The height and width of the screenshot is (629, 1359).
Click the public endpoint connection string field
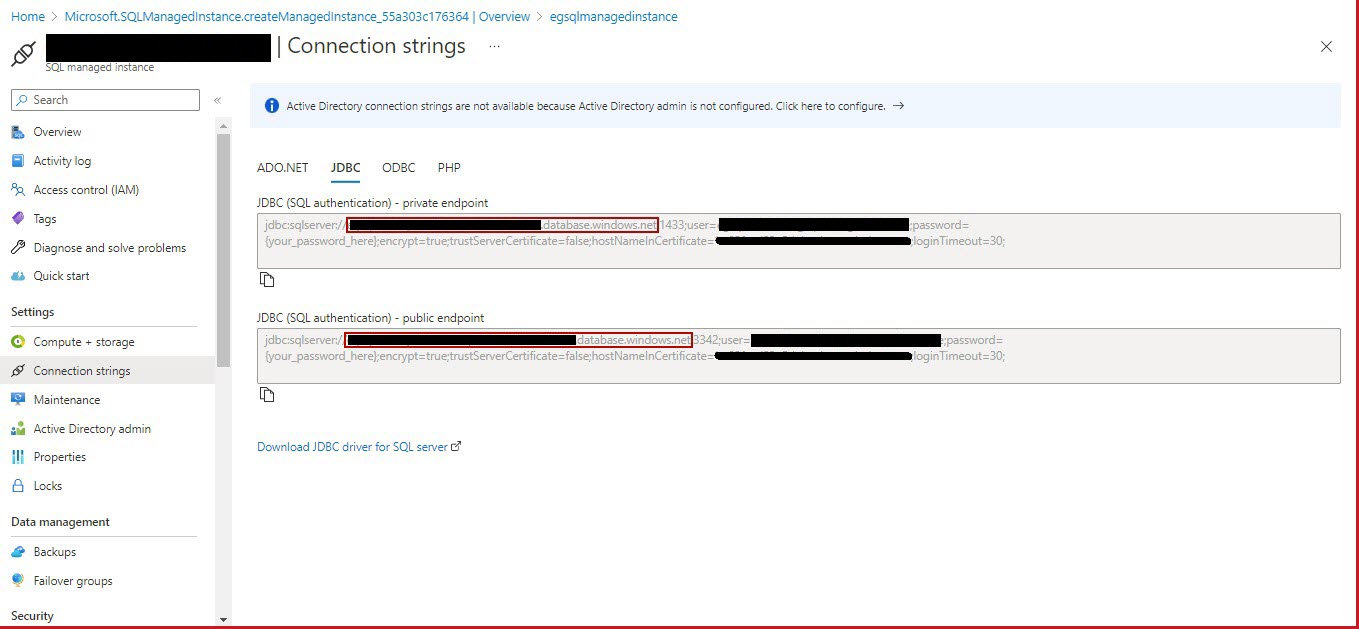point(799,356)
